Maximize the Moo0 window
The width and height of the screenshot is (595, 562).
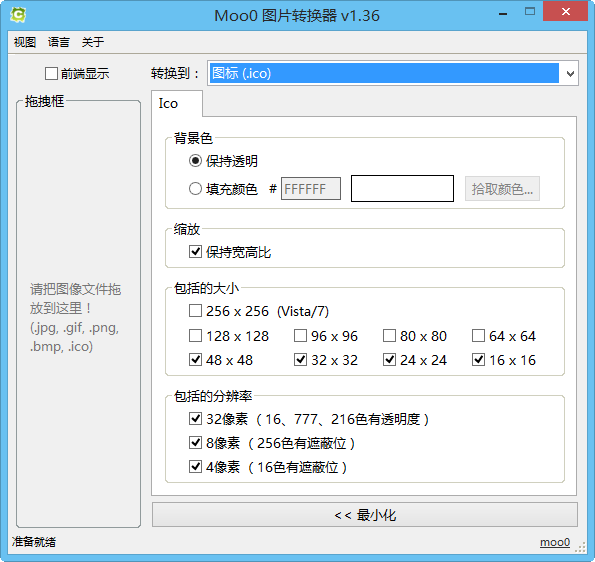click(x=530, y=11)
